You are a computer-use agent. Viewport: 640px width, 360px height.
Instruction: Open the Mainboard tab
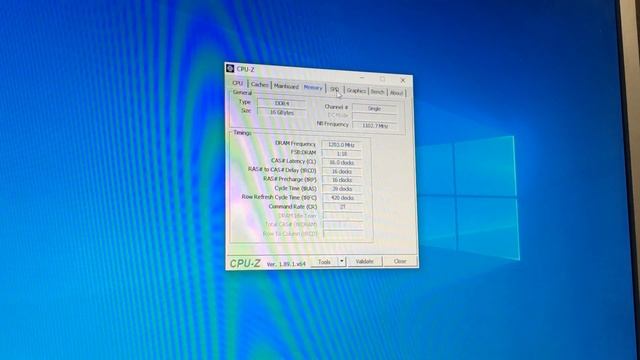coord(286,86)
